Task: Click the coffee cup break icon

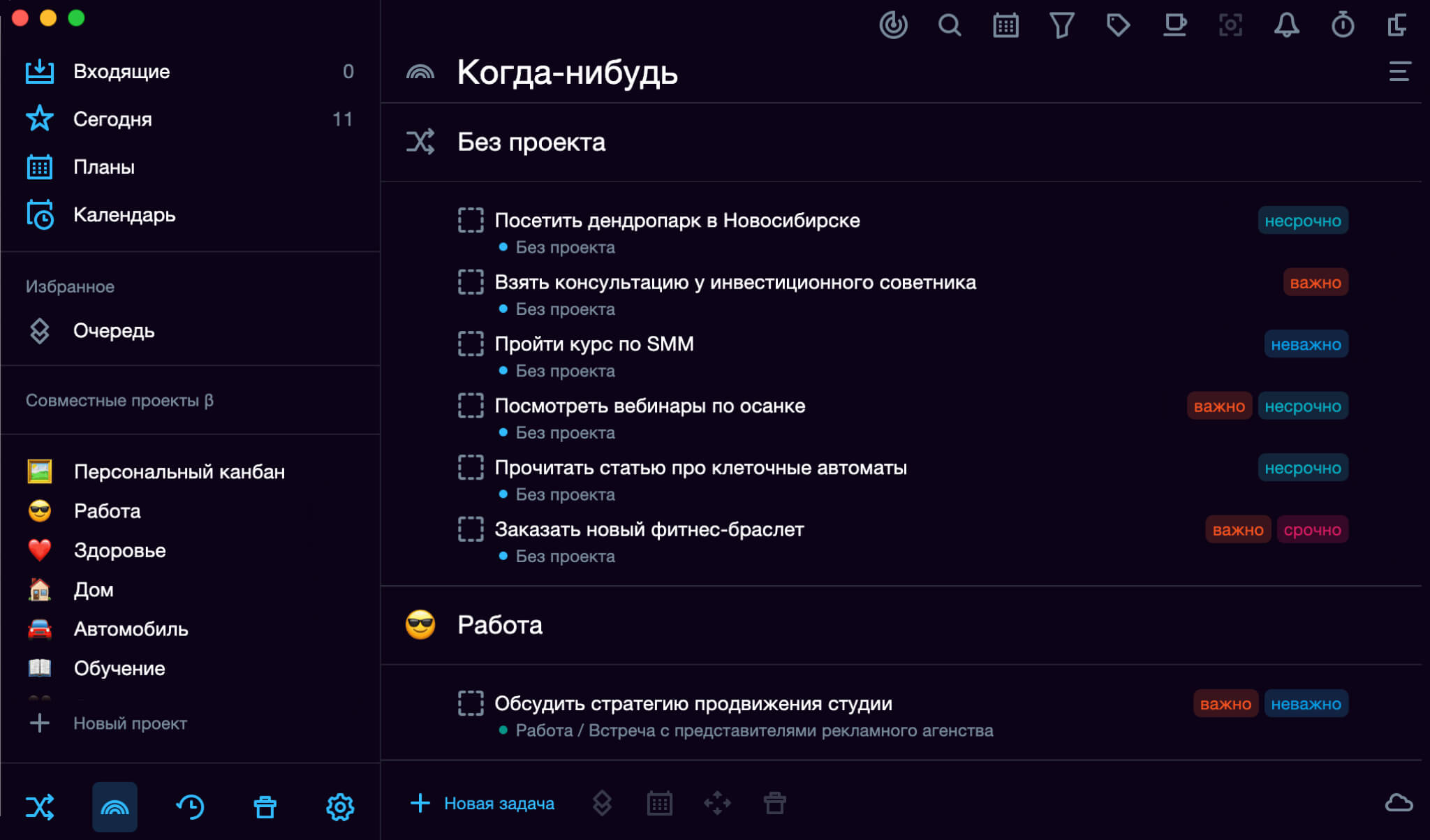Action: [x=1174, y=26]
